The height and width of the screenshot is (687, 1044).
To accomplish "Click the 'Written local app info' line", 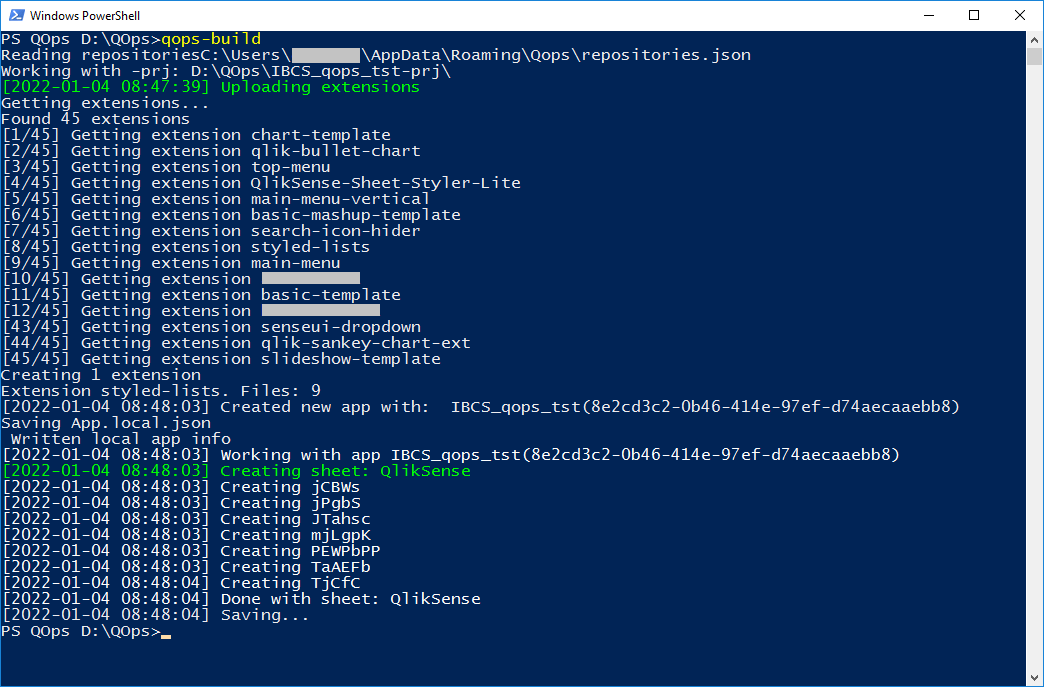I will point(121,438).
